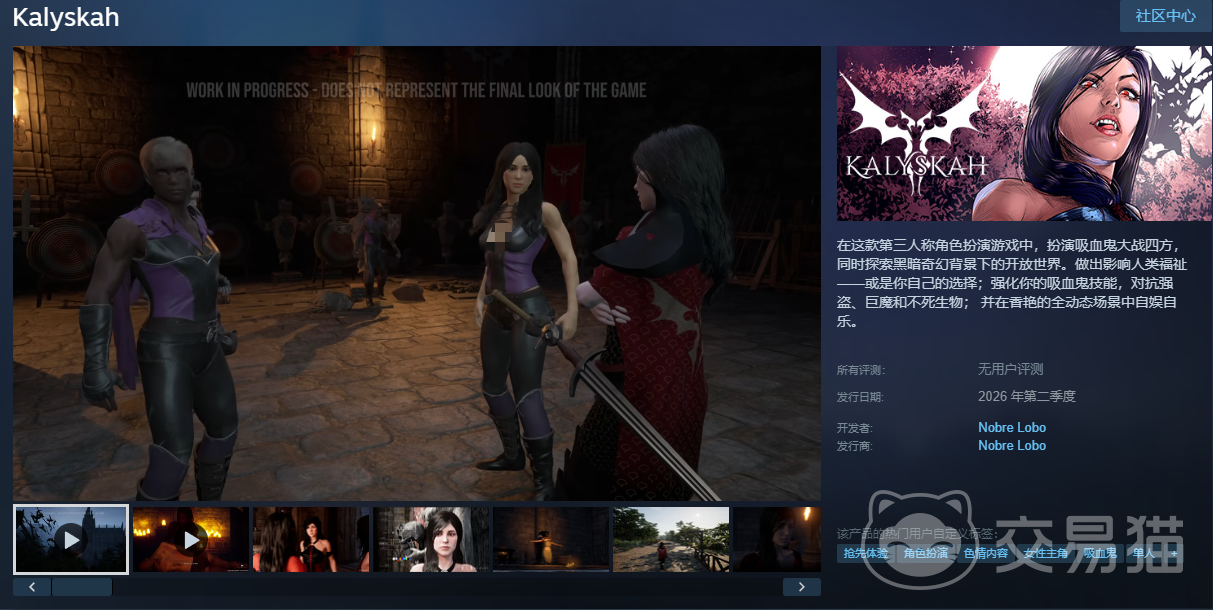
Task: Click the right scroll arrow under the thumbnails
Action: click(801, 587)
